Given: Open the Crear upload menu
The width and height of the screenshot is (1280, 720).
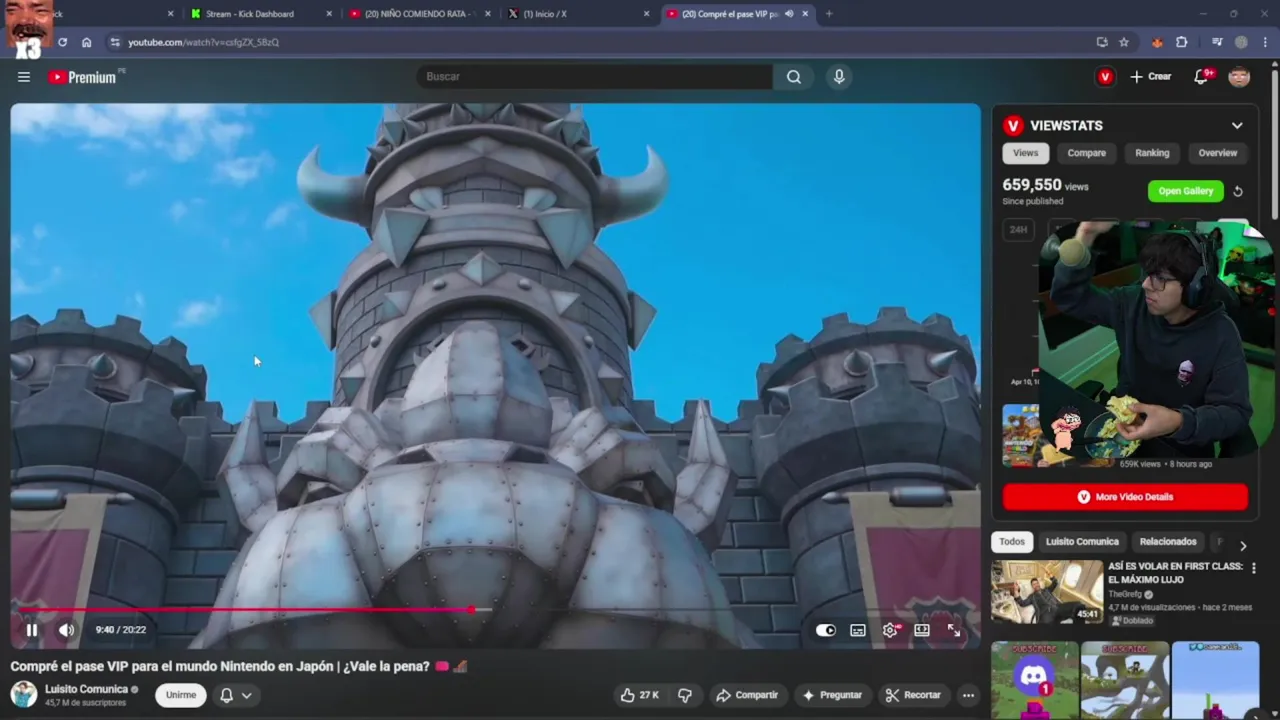Looking at the screenshot, I should click(1151, 77).
